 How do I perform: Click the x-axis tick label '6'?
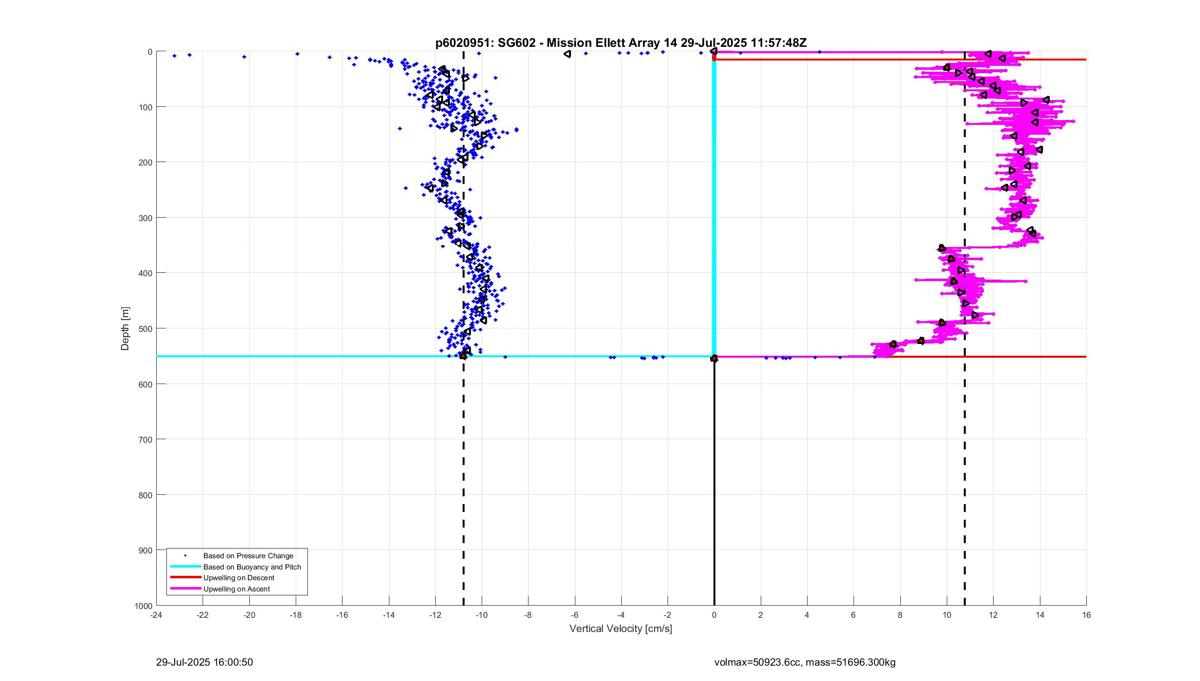click(x=854, y=616)
